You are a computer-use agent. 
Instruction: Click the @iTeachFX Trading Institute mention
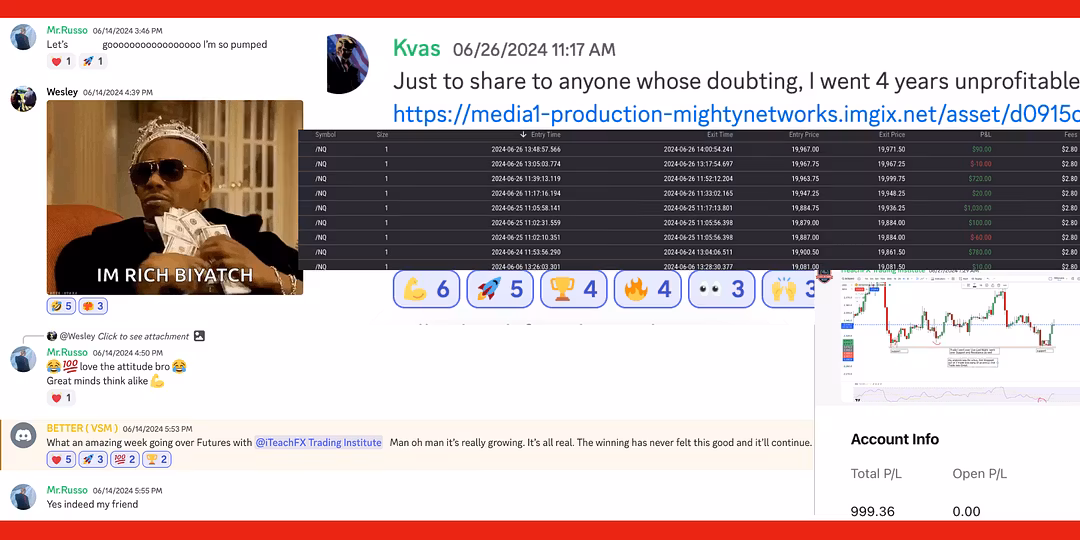(x=318, y=442)
